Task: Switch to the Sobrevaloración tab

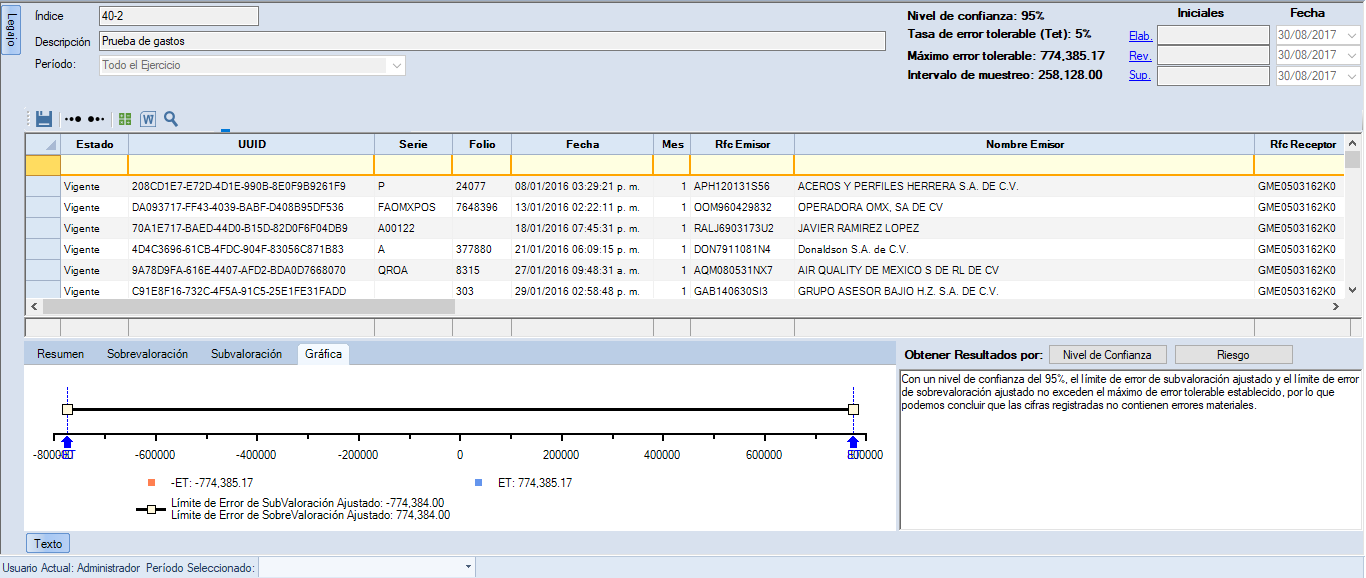Action: (x=147, y=354)
